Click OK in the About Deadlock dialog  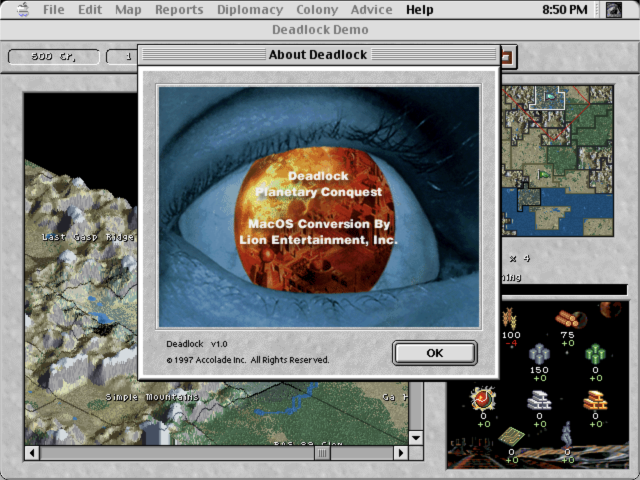[435, 353]
